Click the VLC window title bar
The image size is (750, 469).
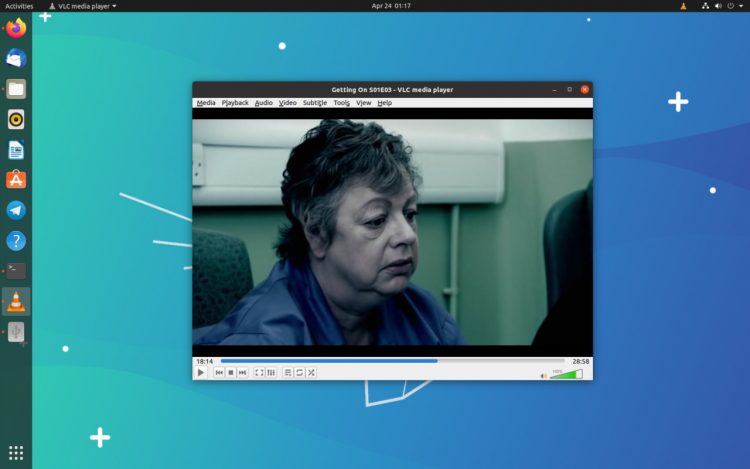pyautogui.click(x=392, y=89)
